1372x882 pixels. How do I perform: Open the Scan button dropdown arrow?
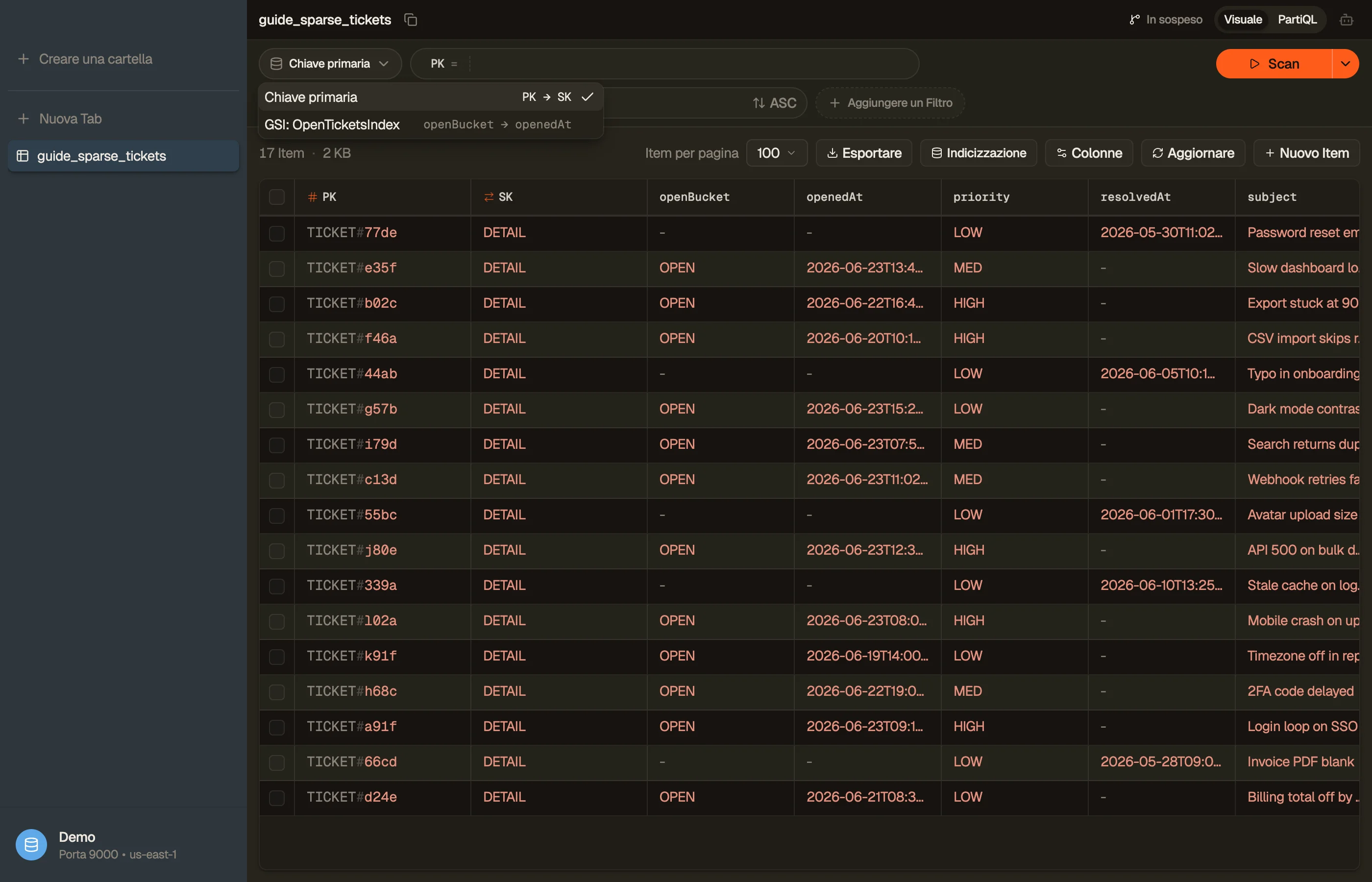1346,64
